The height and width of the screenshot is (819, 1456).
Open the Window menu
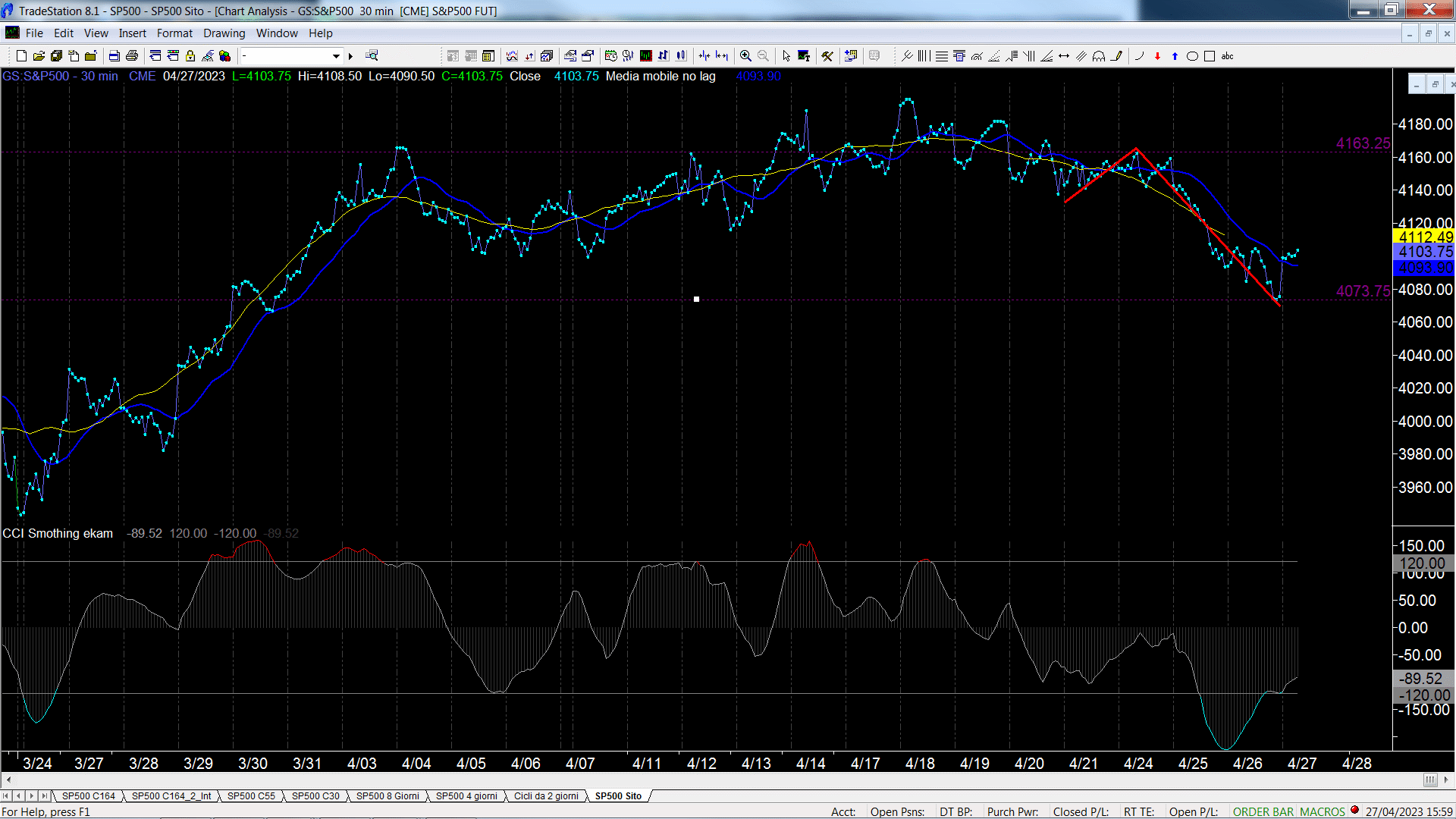[x=277, y=33]
